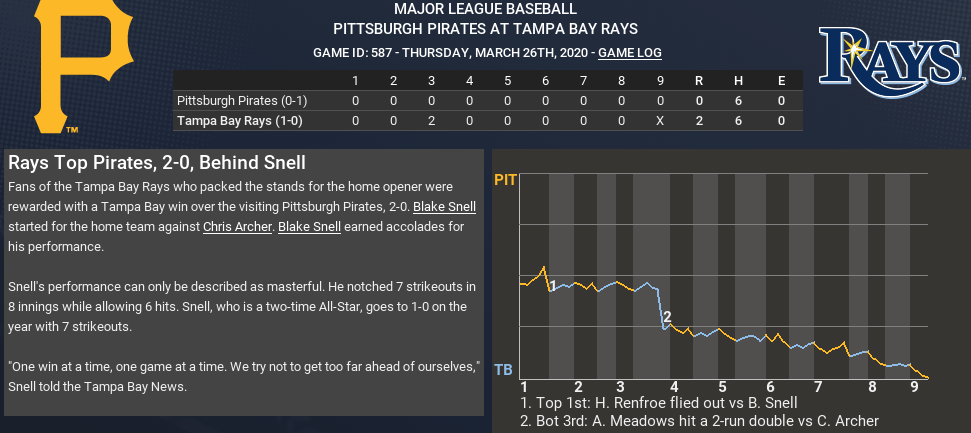Screen dimensions: 971x433
Task: Click Pittsburgh Pirates (0-1) in the box score
Action: tap(239, 101)
